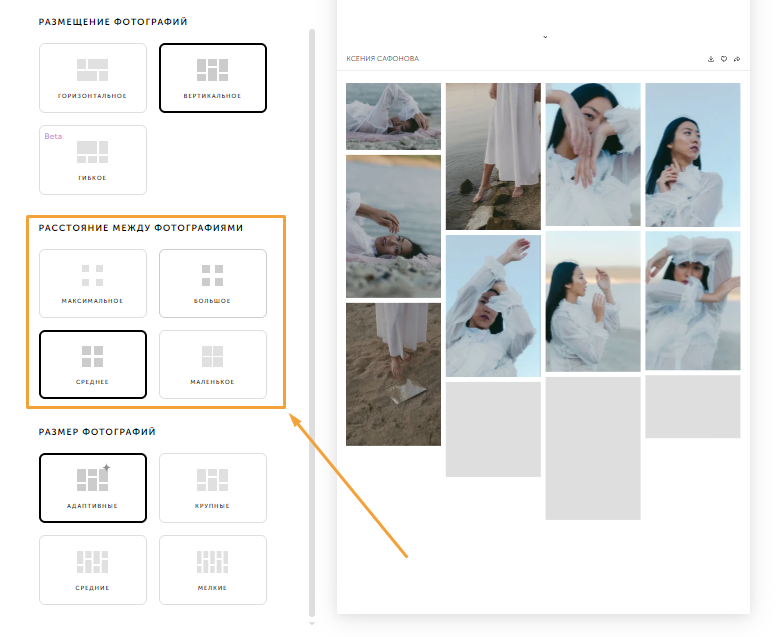Screen dimensions: 783x637
Task: Click the РАЗМЕР ФОТОГРАФИЙ heading
Action: pyautogui.click(x=97, y=432)
